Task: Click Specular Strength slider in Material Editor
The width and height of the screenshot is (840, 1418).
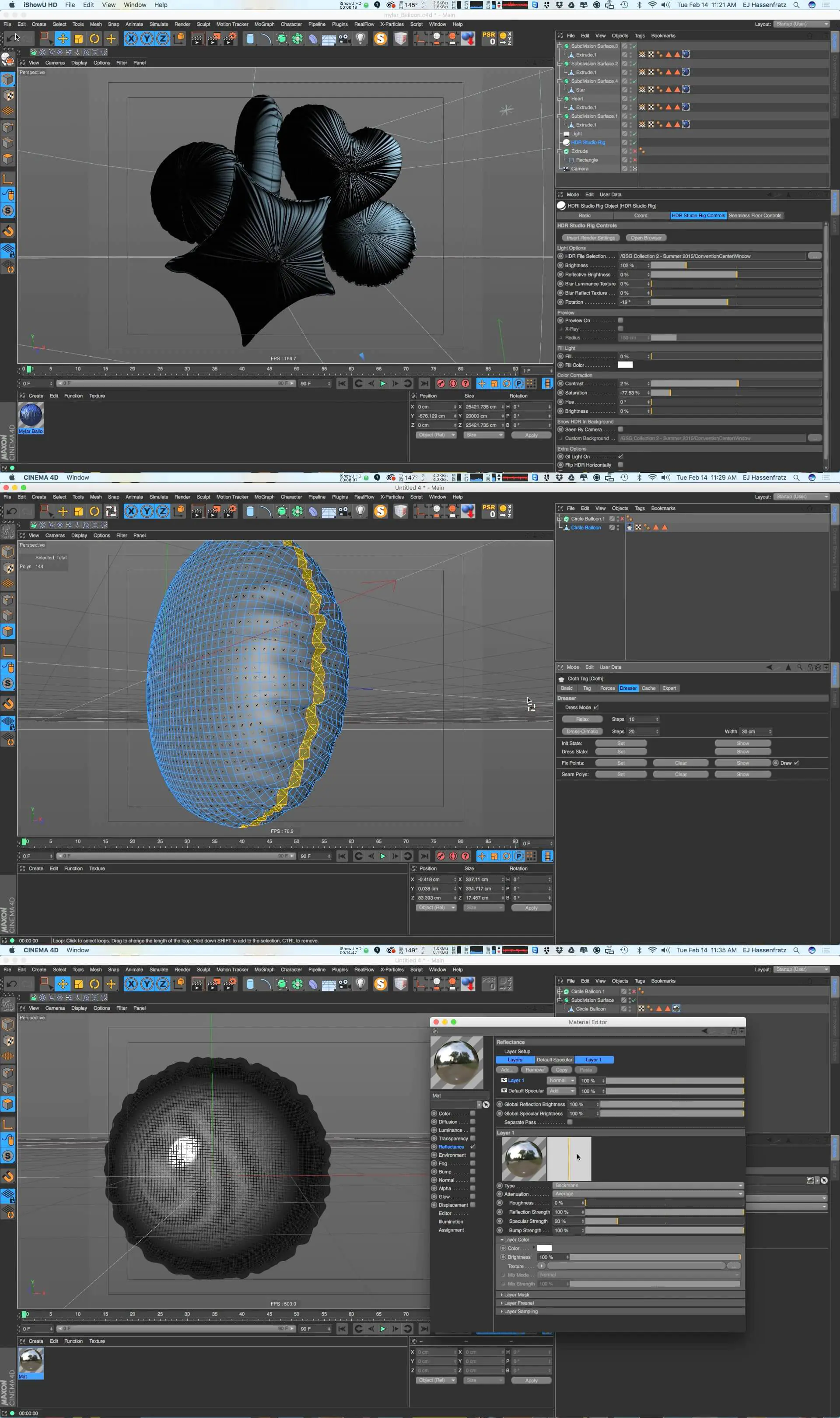Action: click(x=664, y=1221)
